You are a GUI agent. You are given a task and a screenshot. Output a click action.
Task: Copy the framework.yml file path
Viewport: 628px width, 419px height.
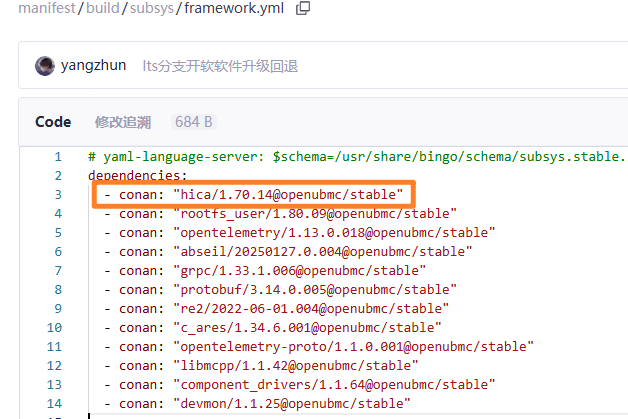(x=302, y=8)
